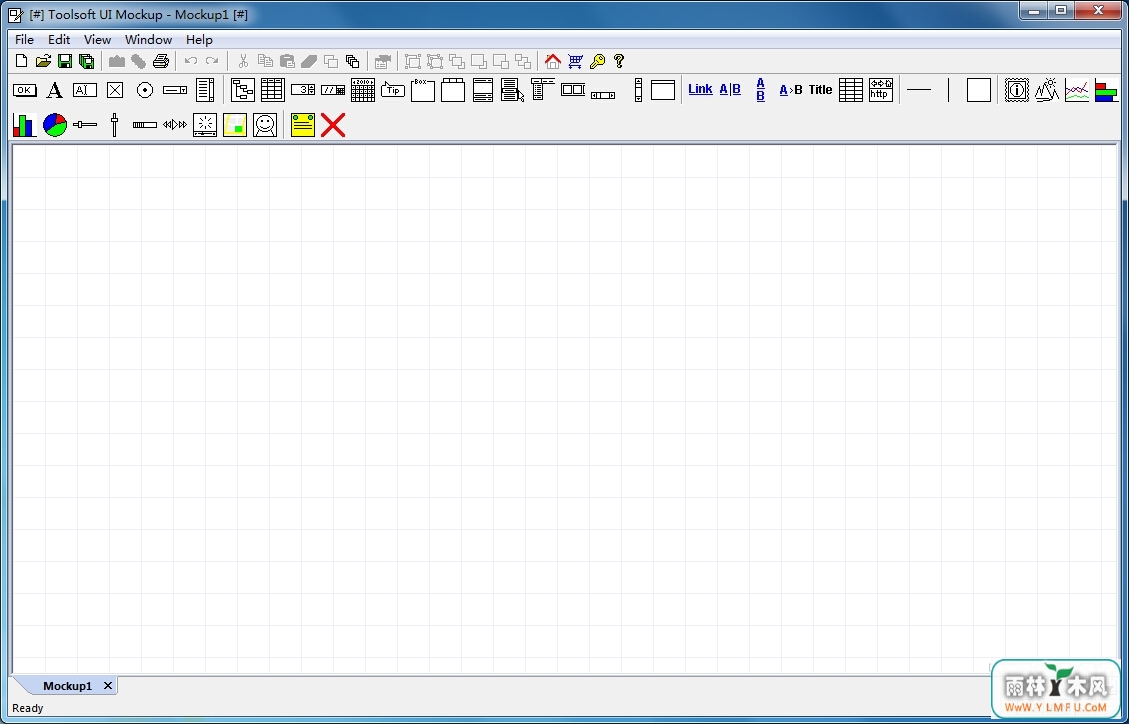1129x724 pixels.
Task: Open the shopping cart purchase icon
Action: 575,61
